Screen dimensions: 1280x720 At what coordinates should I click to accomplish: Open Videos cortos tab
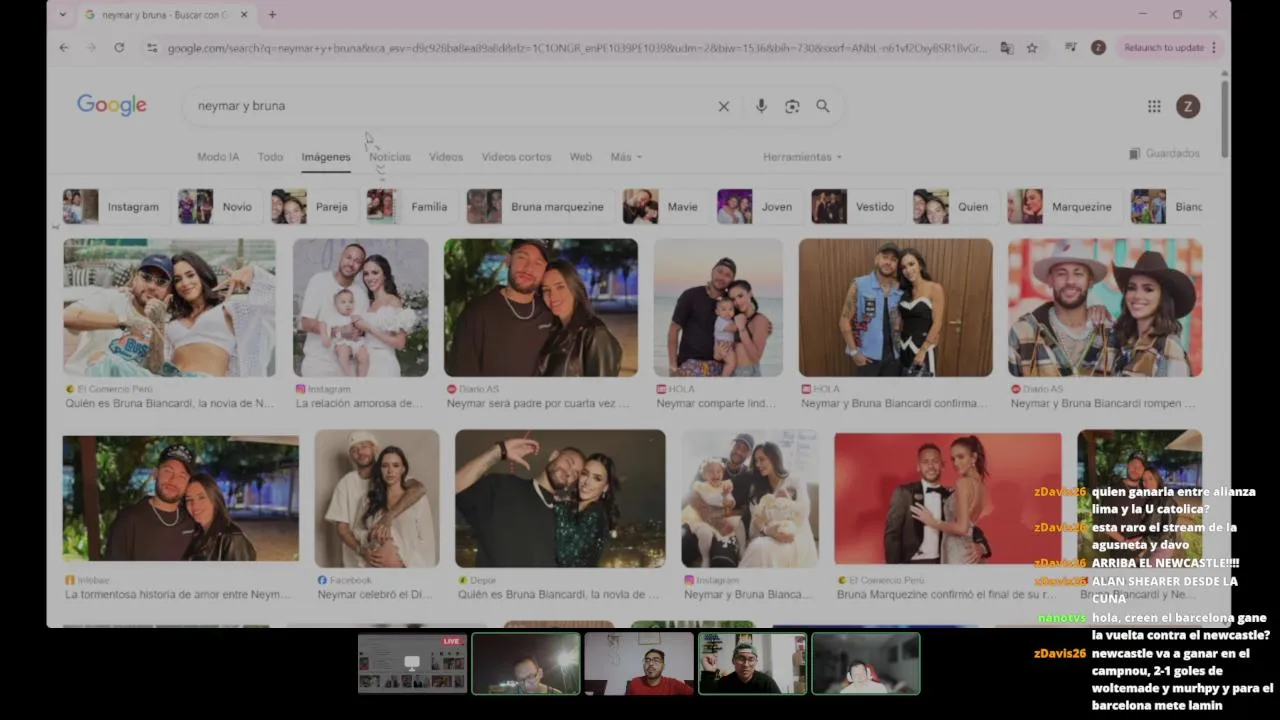point(516,157)
